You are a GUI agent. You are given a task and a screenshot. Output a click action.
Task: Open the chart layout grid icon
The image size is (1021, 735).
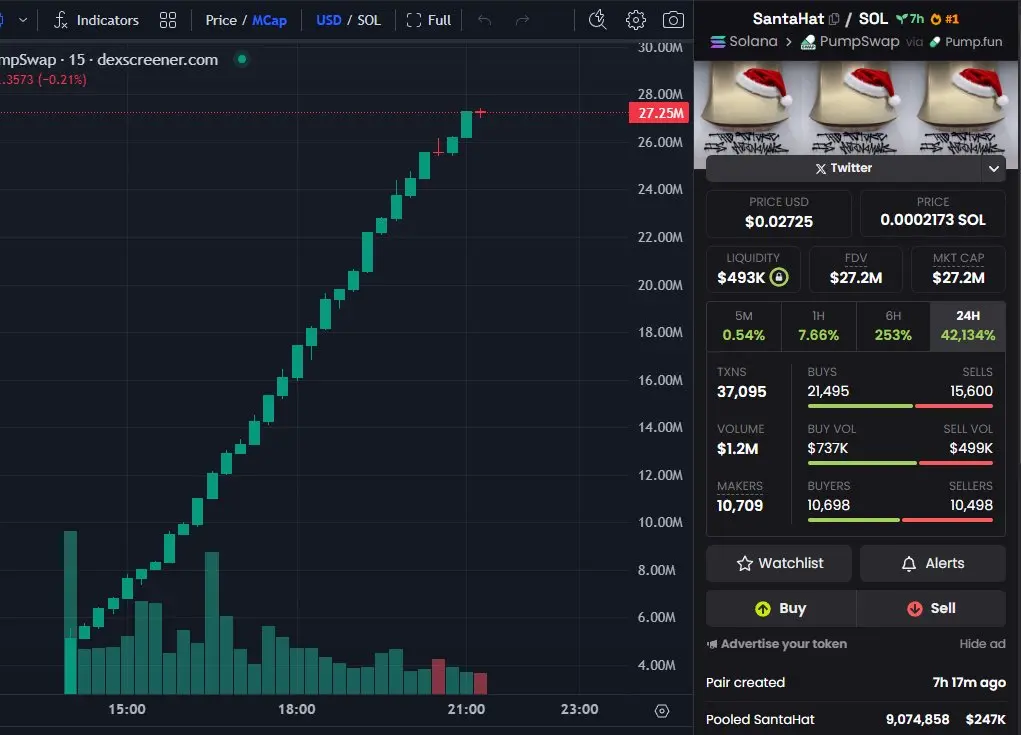tap(168, 20)
